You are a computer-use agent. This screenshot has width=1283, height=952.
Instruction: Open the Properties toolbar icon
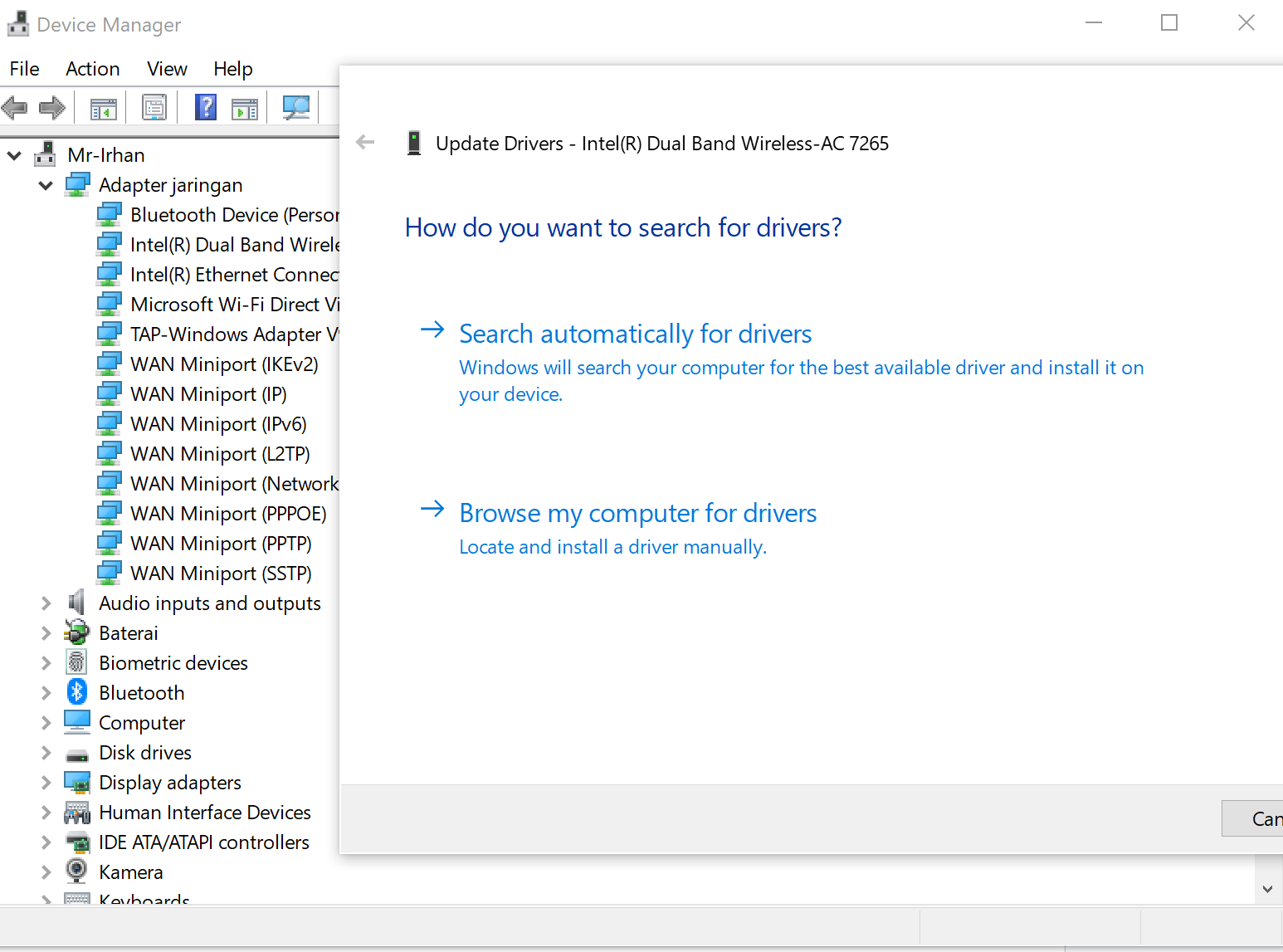click(x=154, y=107)
